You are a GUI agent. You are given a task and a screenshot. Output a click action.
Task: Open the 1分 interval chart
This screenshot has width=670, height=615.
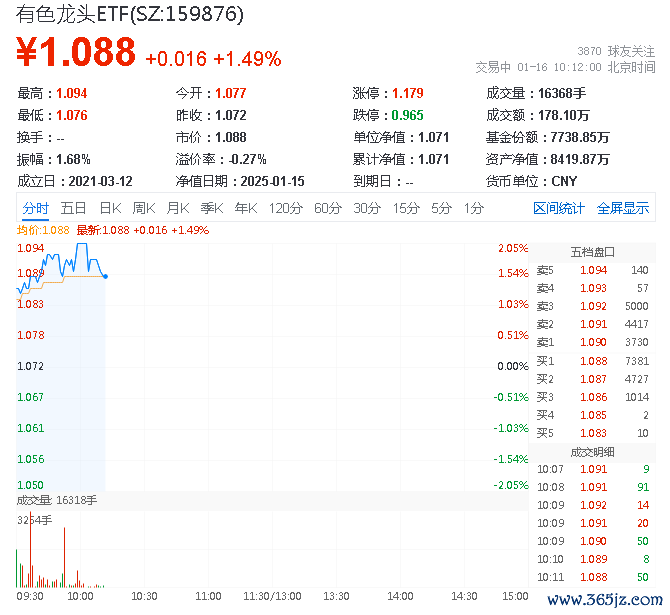point(474,209)
